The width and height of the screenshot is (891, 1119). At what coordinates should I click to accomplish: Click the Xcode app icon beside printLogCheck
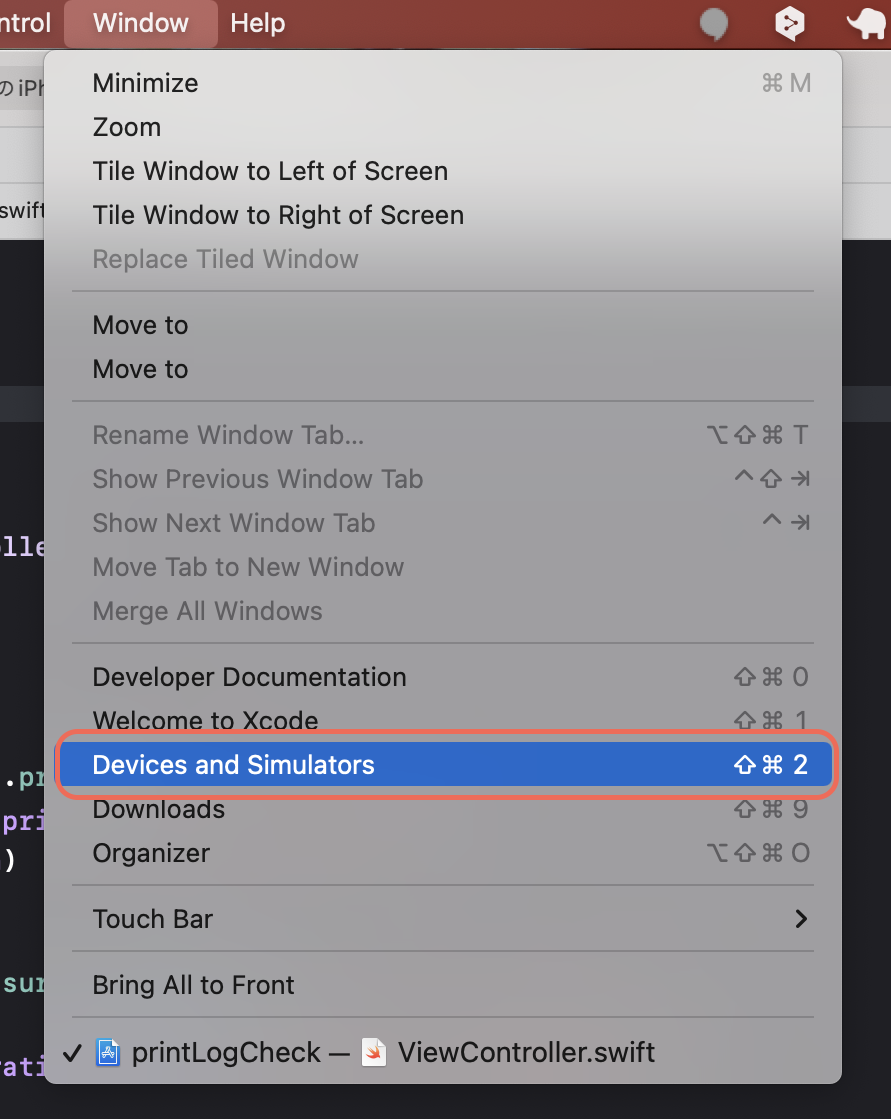[x=110, y=1052]
